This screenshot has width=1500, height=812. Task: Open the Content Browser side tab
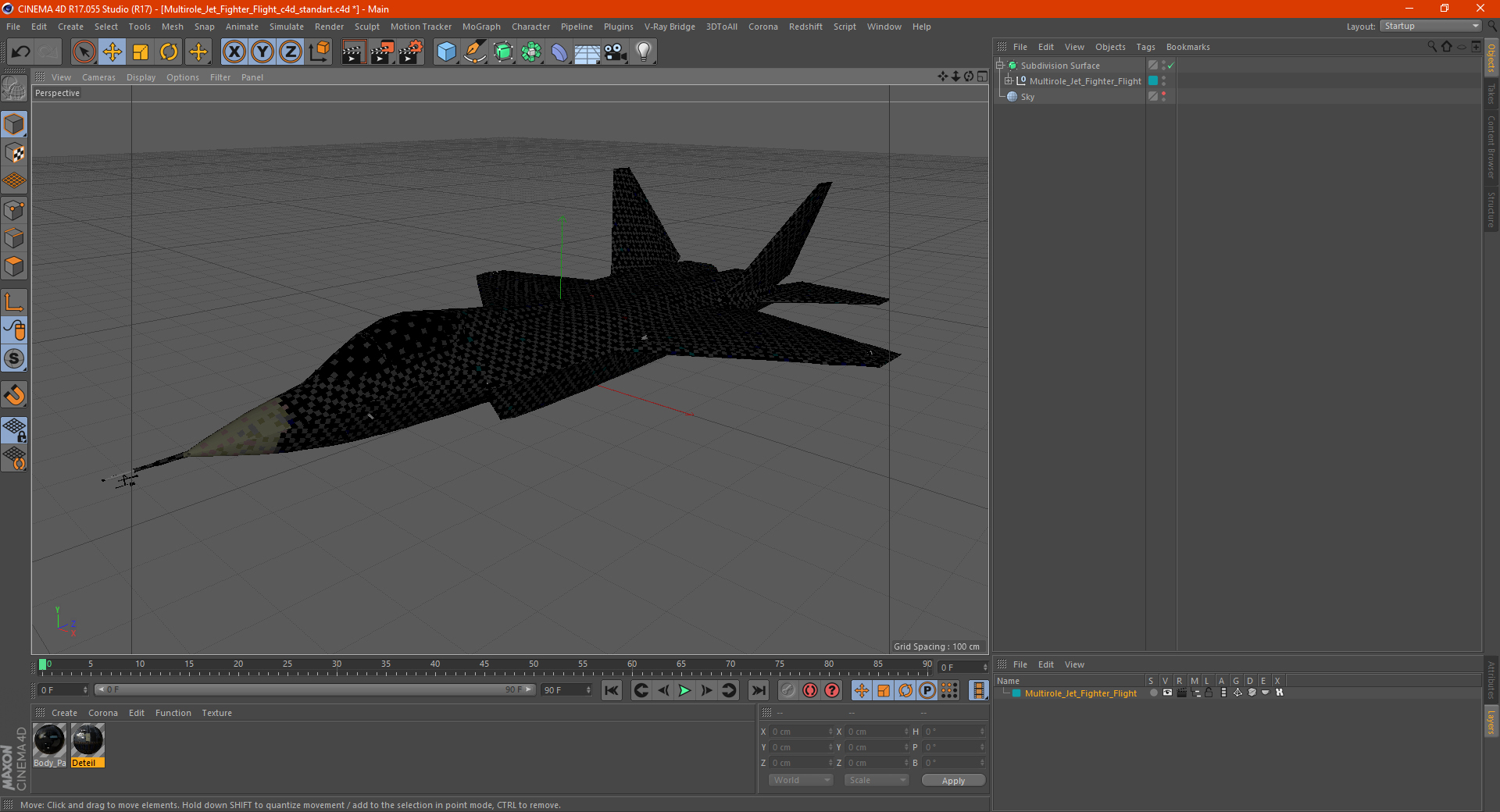coord(1491,147)
